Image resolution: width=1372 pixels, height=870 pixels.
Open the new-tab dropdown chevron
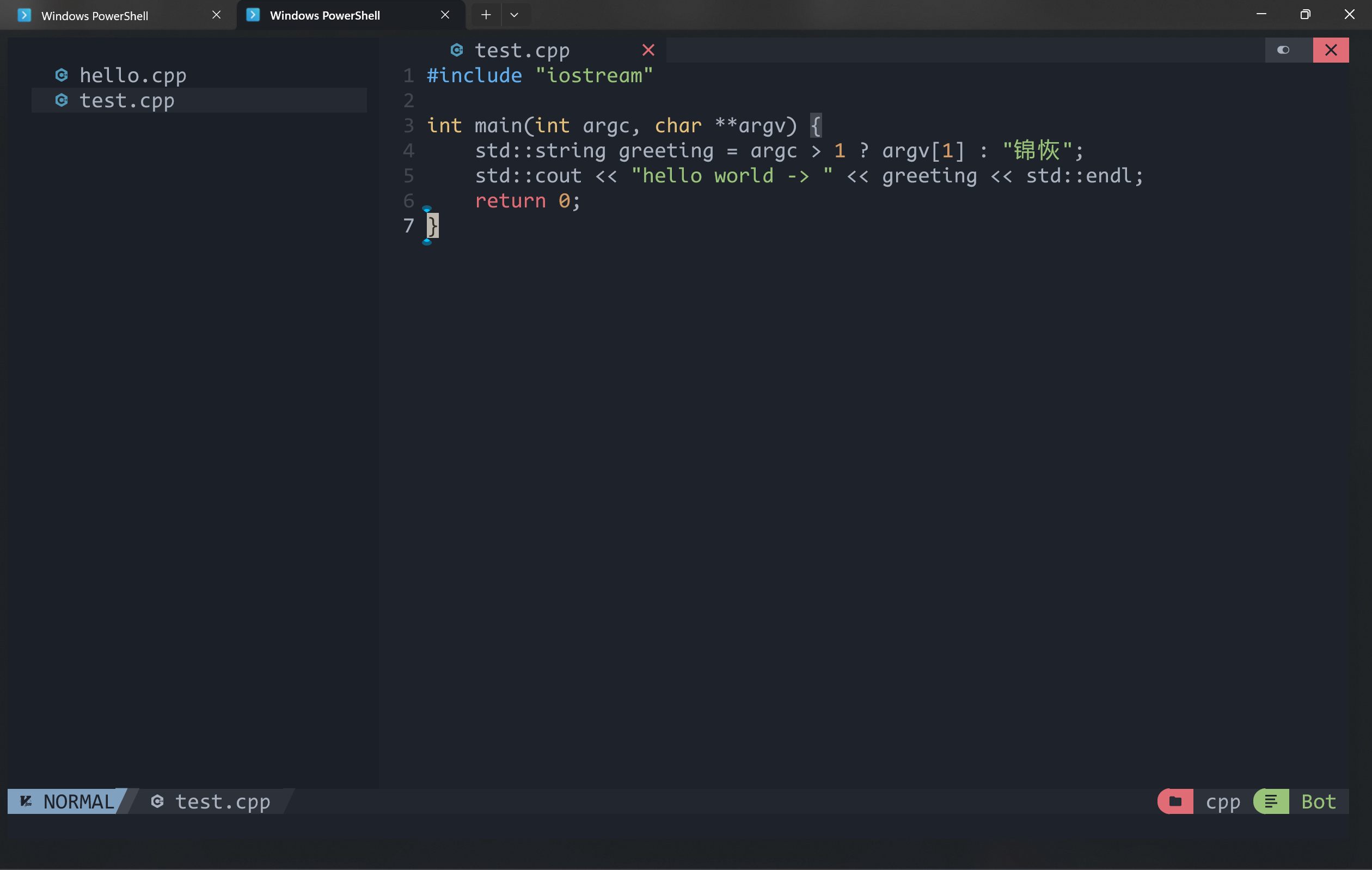[514, 15]
